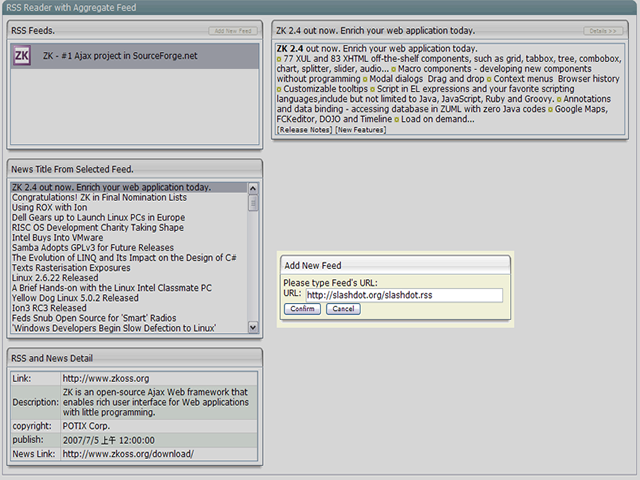Open the New Features link
This screenshot has width=640, height=480.
click(360, 130)
